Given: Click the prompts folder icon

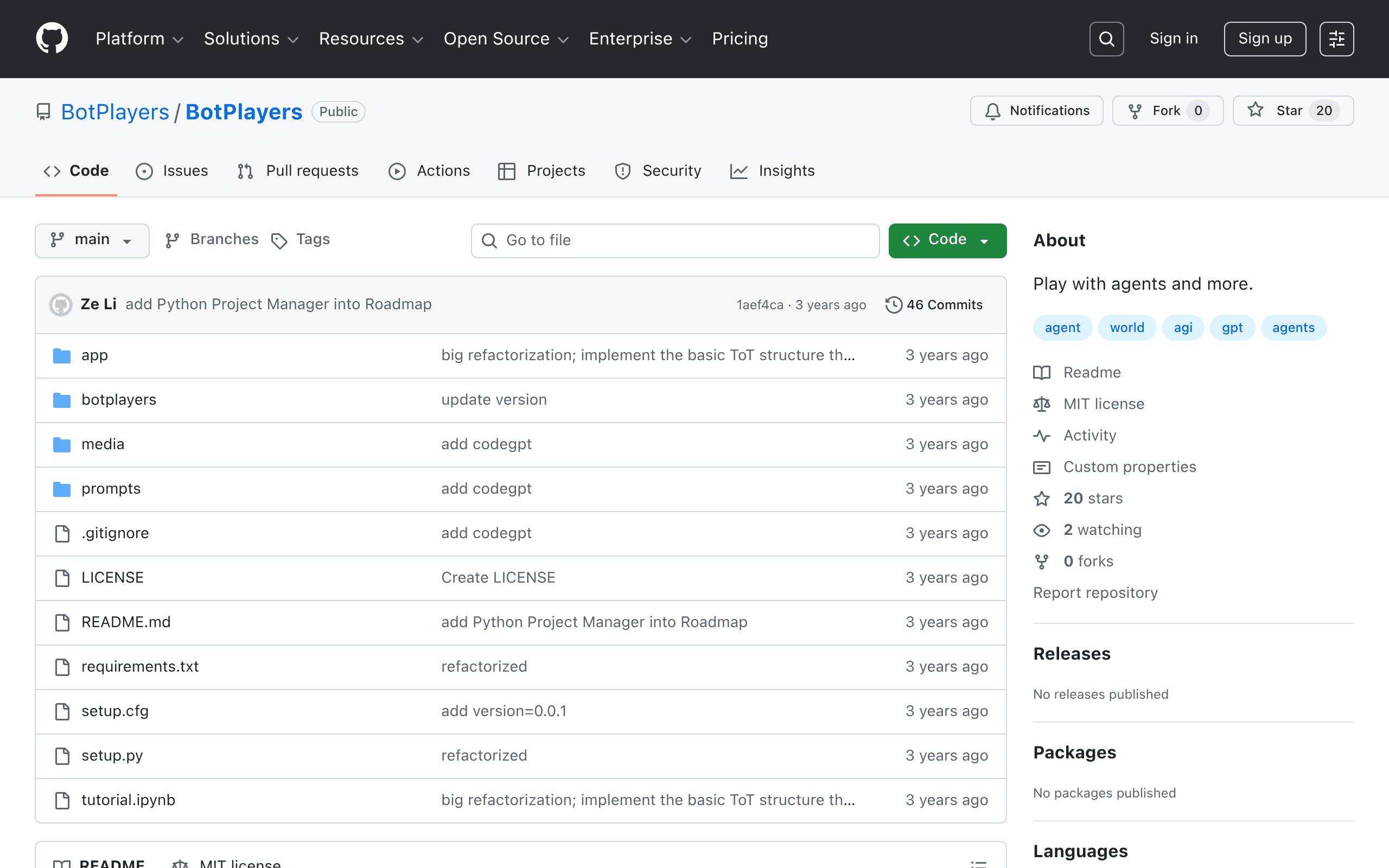Looking at the screenshot, I should 61,489.
